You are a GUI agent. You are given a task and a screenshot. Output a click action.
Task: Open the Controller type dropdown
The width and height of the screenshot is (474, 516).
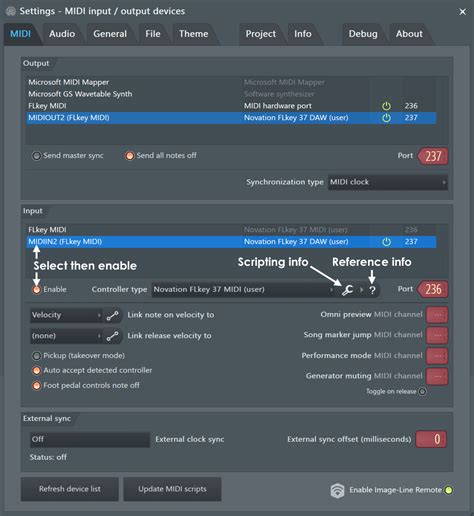pyautogui.click(x=243, y=290)
